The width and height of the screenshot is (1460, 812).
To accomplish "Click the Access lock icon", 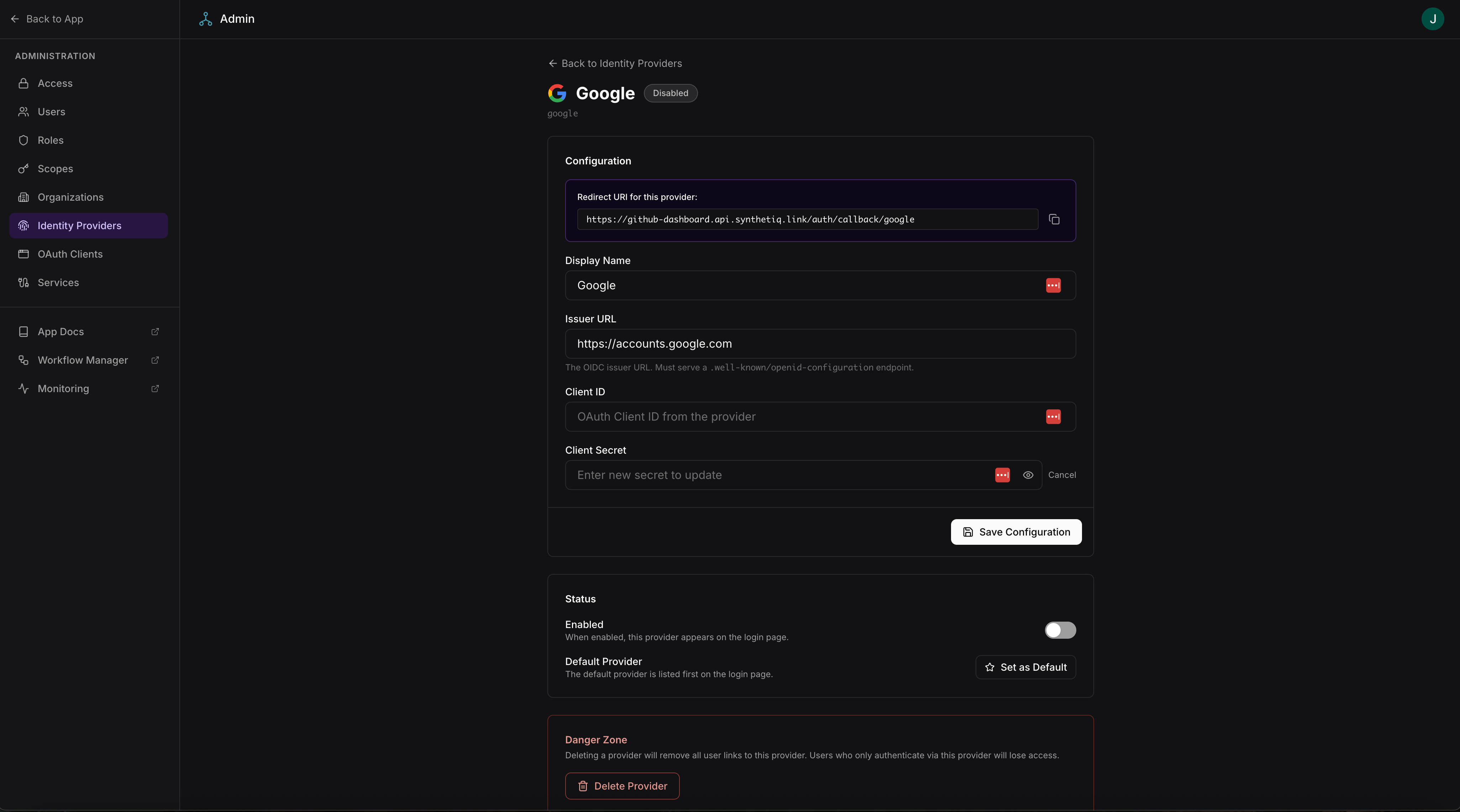I will (x=23, y=83).
